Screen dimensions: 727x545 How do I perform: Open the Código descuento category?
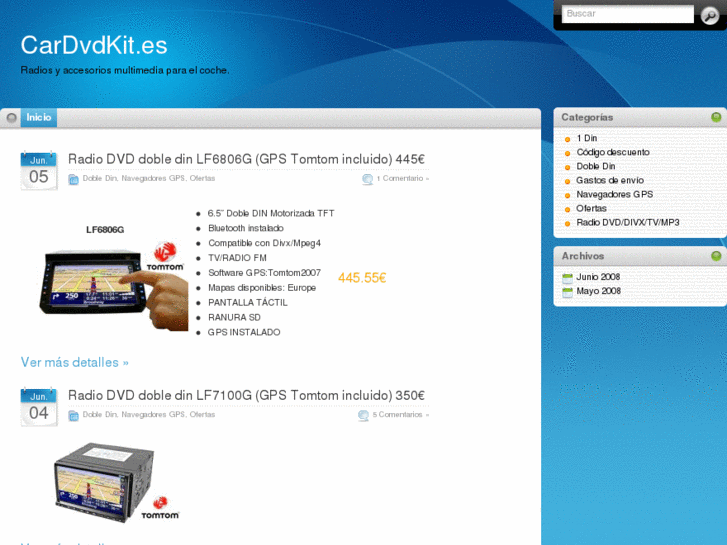click(612, 152)
